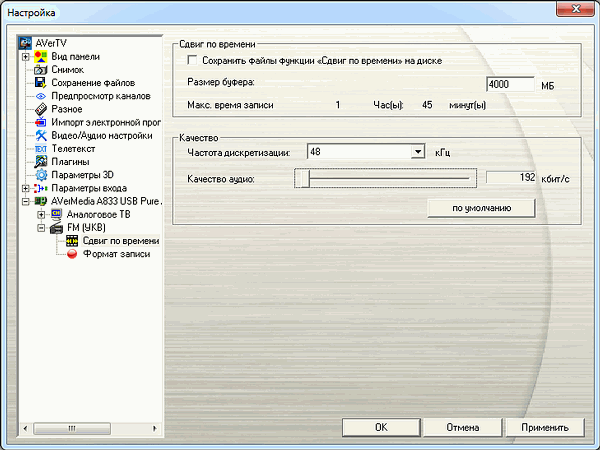
Task: Click the tree horizontal scrollbar thumb
Action: (x=72, y=428)
